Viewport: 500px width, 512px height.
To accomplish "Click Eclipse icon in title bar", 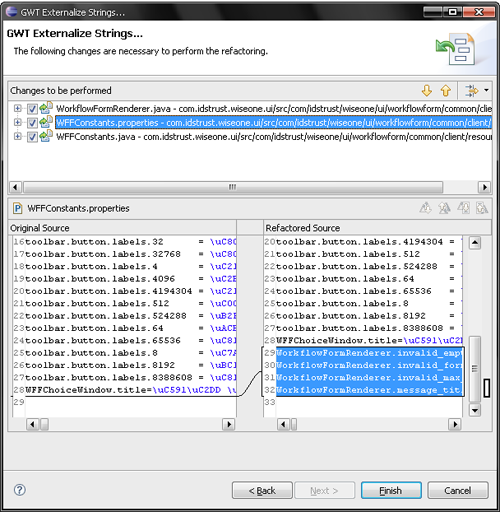I will click(x=11, y=12).
